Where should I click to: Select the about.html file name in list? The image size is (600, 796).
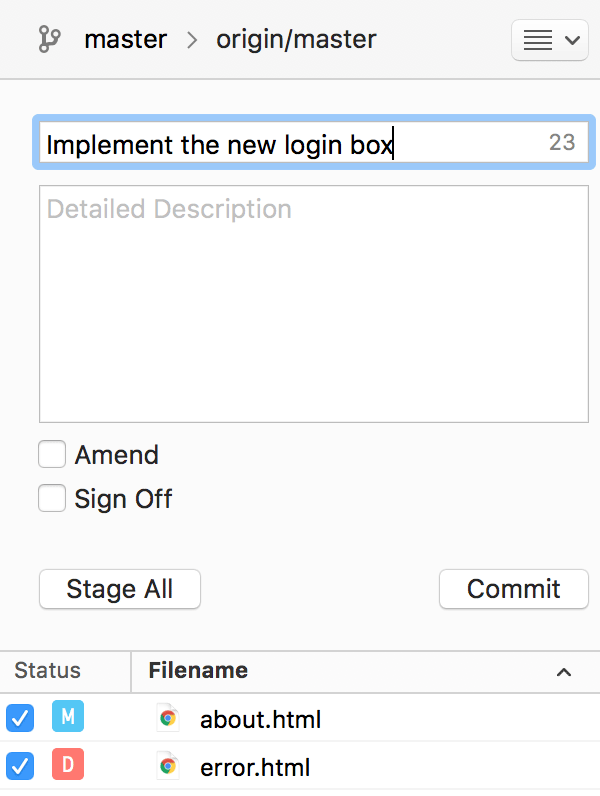(x=260, y=719)
